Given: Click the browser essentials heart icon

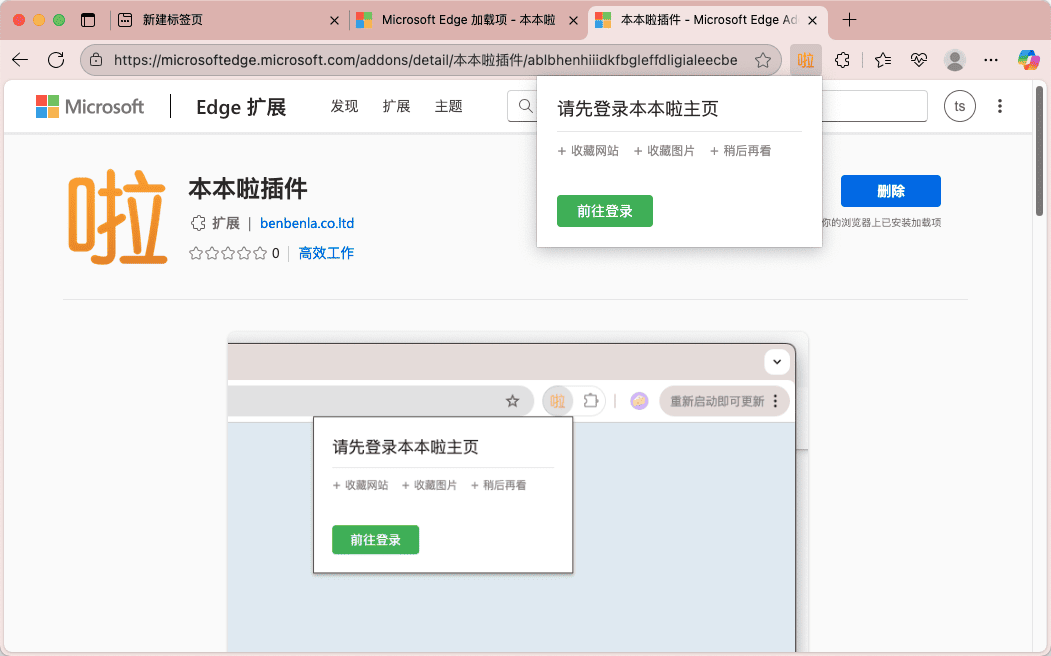Looking at the screenshot, I should [x=919, y=60].
